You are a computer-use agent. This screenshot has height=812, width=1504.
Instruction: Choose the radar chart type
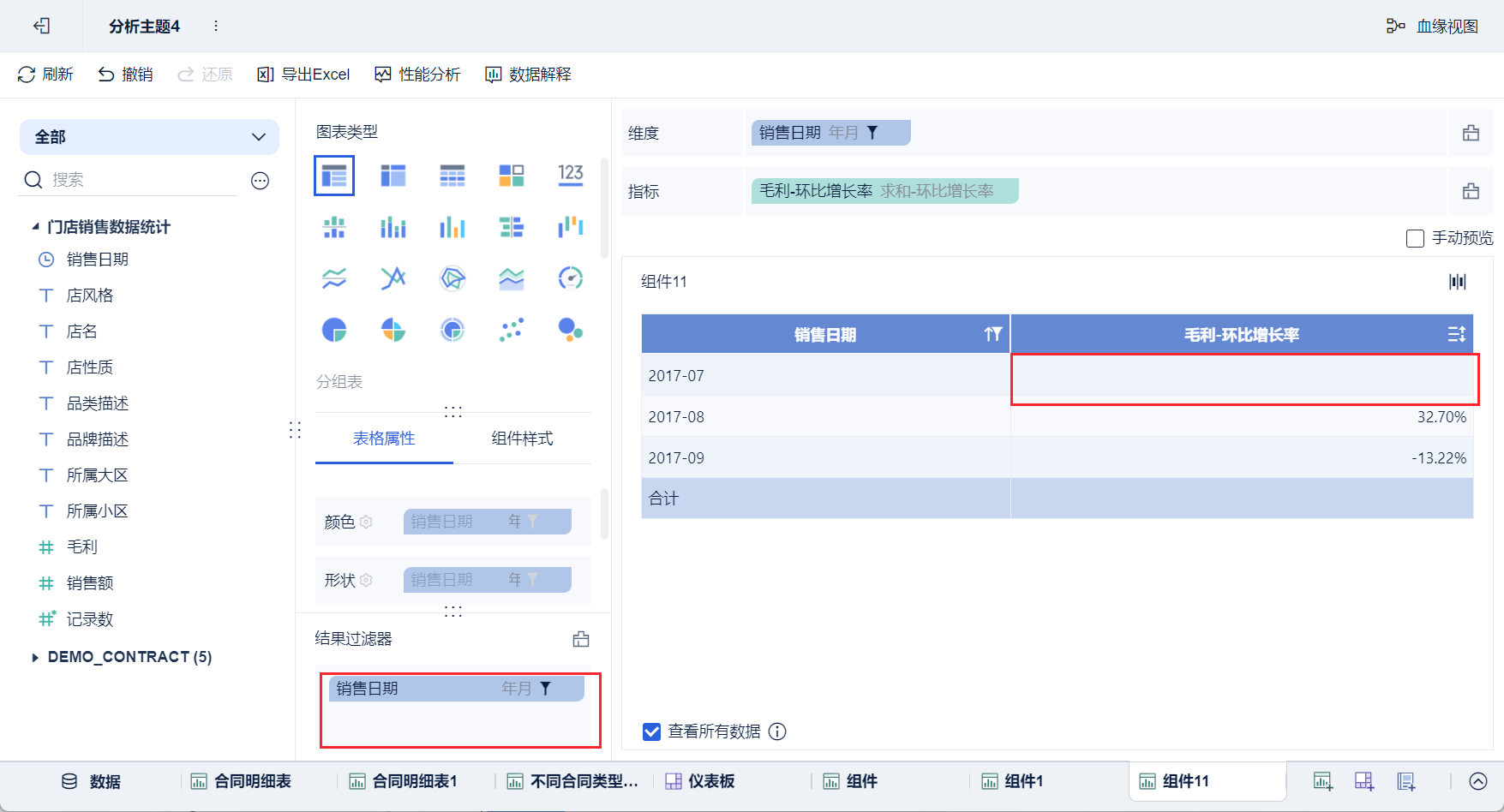tap(452, 278)
